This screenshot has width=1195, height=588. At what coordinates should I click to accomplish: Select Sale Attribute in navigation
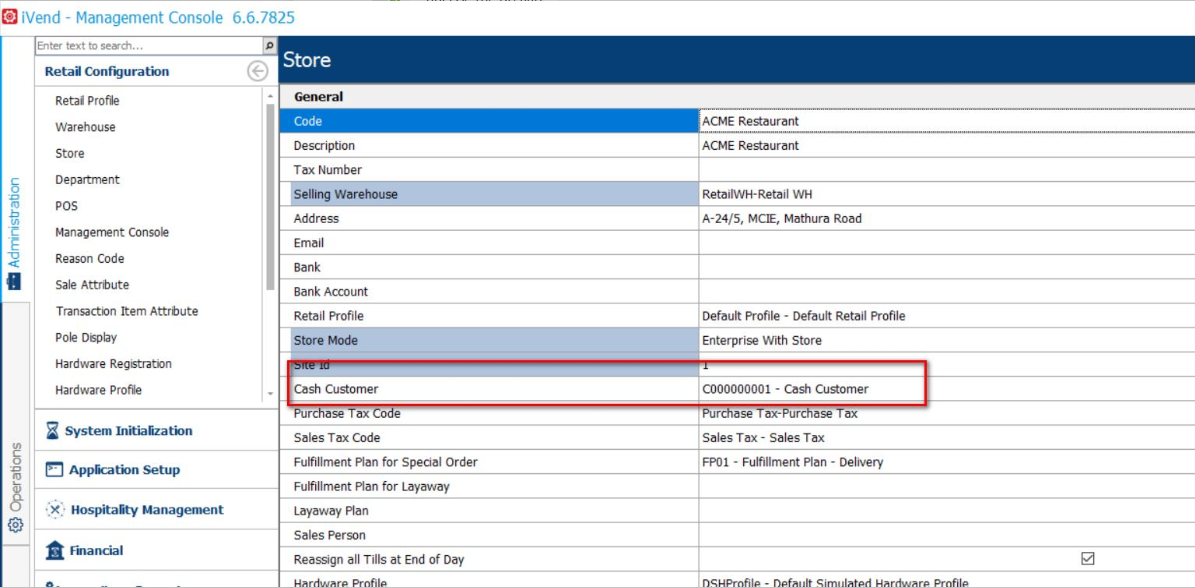click(92, 285)
